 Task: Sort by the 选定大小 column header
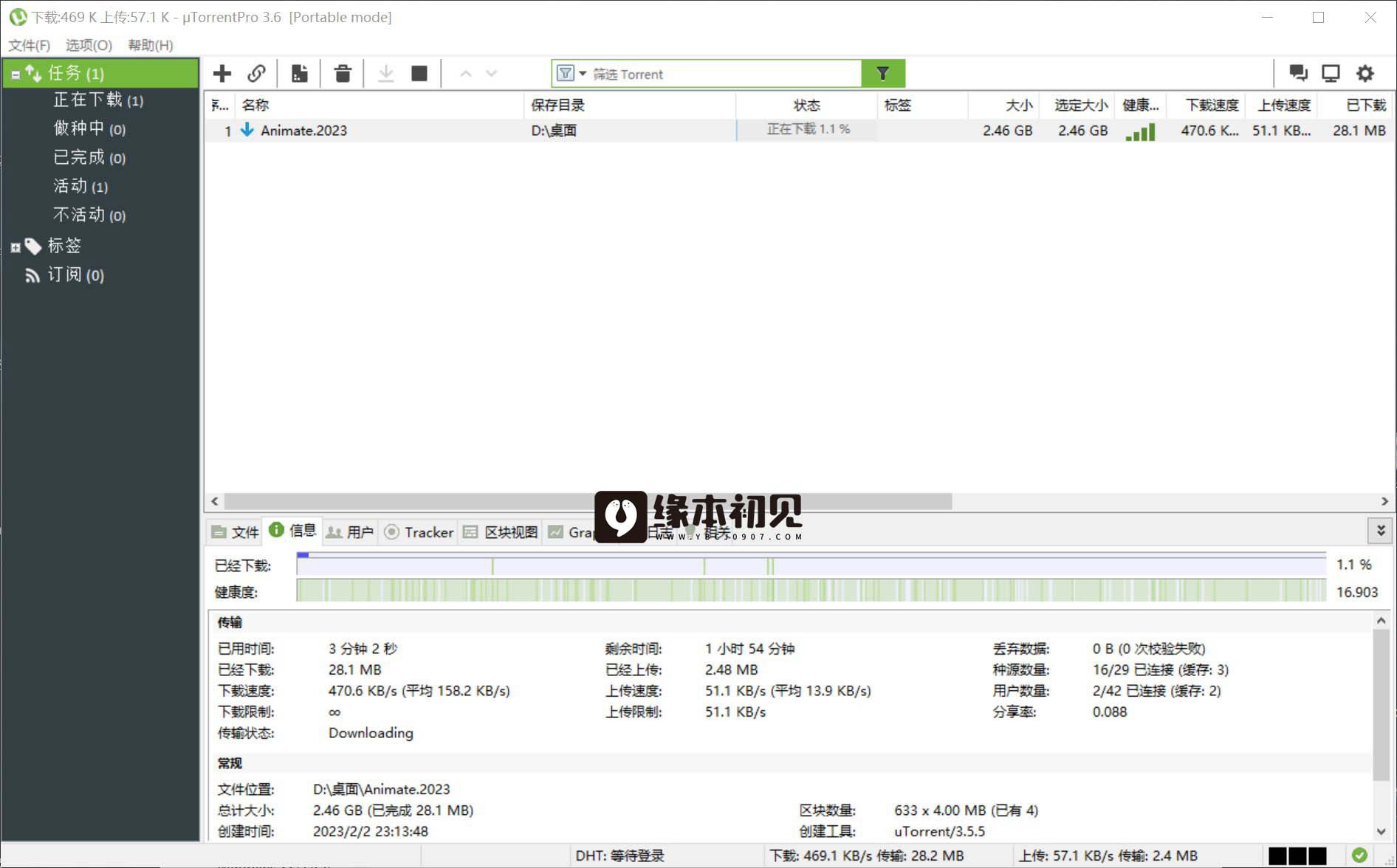1077,105
